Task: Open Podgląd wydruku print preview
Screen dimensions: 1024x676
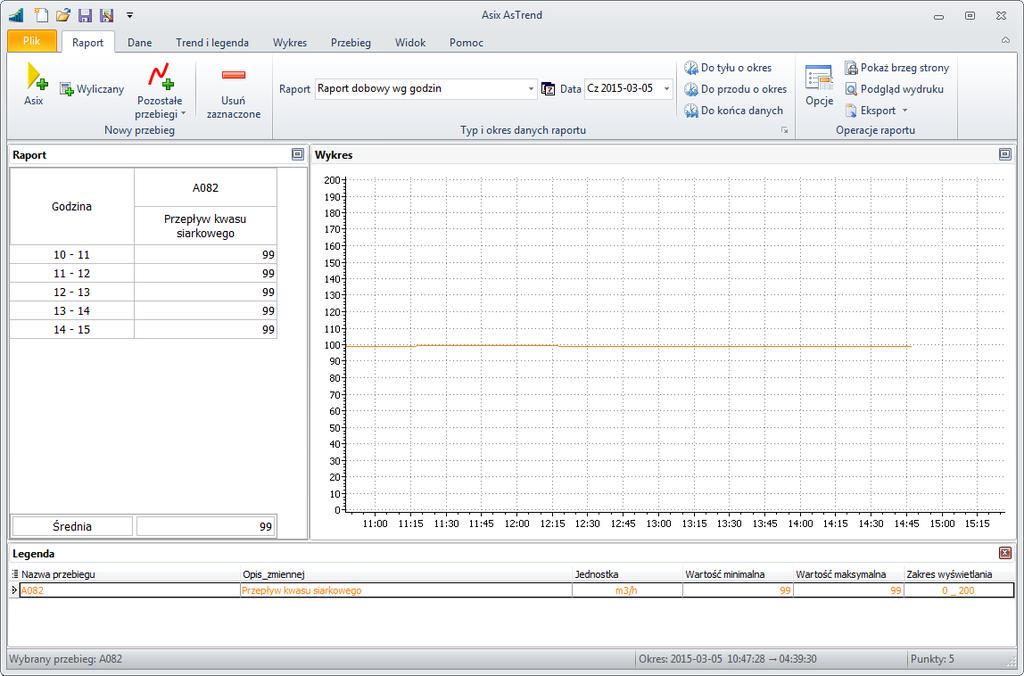Action: pos(894,89)
